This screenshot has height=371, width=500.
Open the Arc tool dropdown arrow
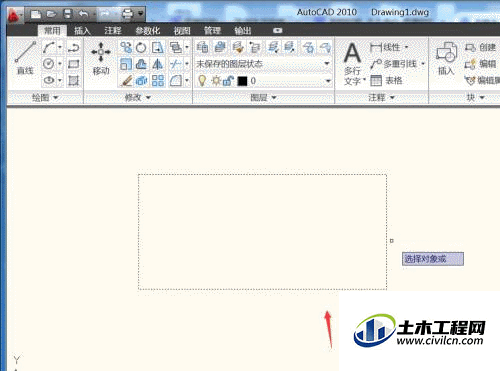(x=60, y=48)
